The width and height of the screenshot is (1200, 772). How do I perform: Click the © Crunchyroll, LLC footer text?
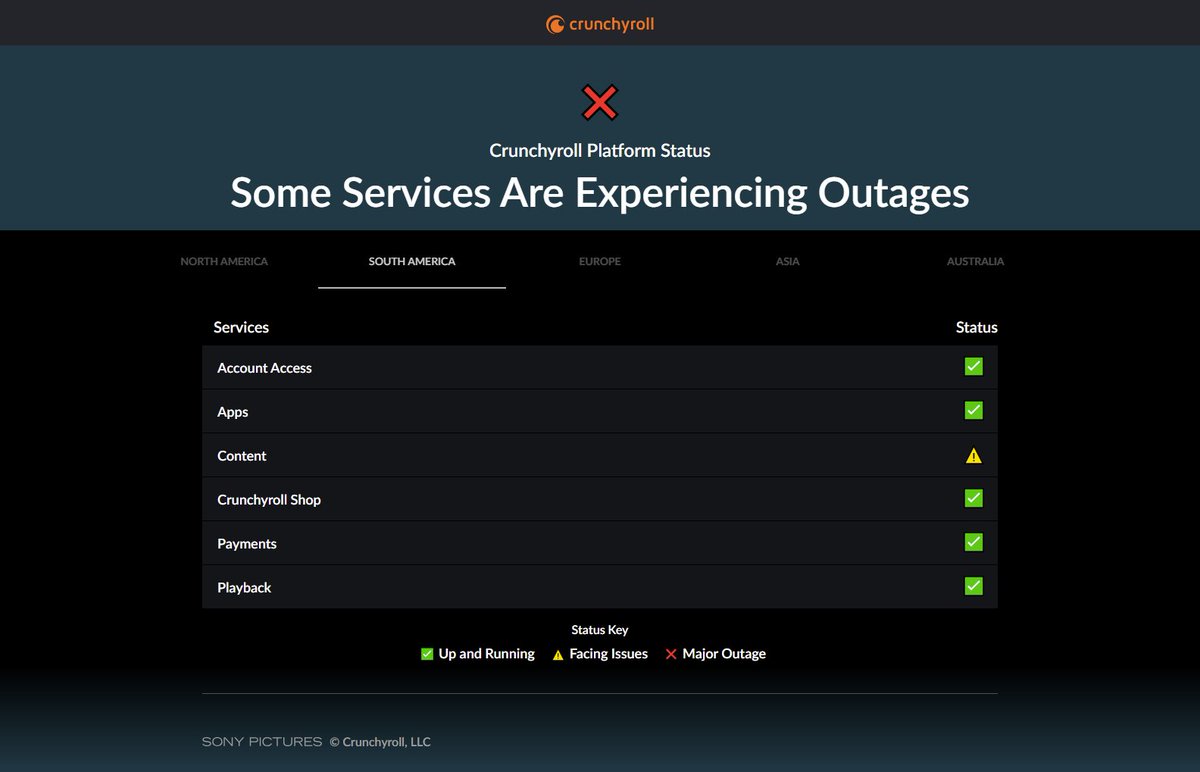coord(380,742)
